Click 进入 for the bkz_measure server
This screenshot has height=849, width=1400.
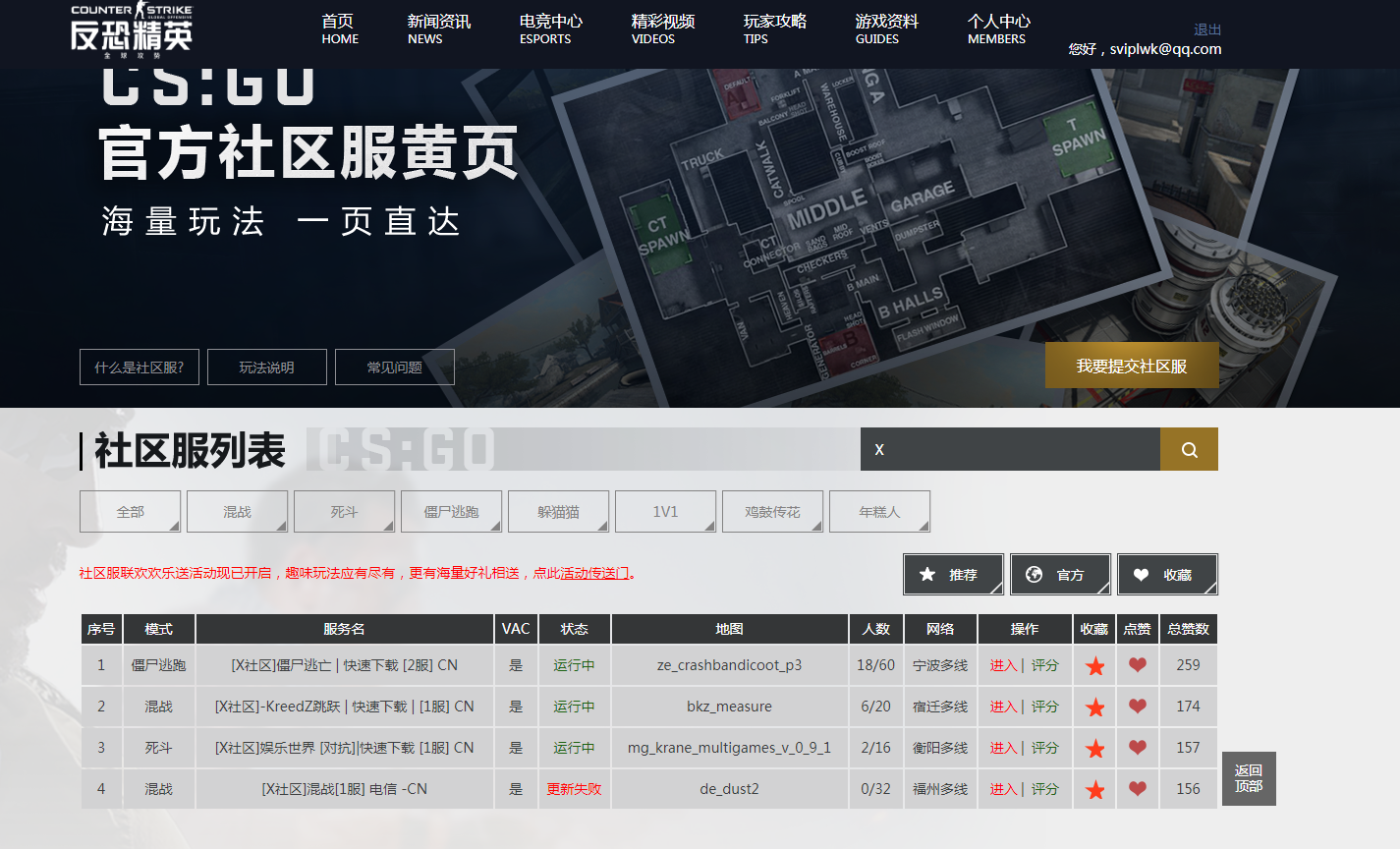click(x=1004, y=706)
